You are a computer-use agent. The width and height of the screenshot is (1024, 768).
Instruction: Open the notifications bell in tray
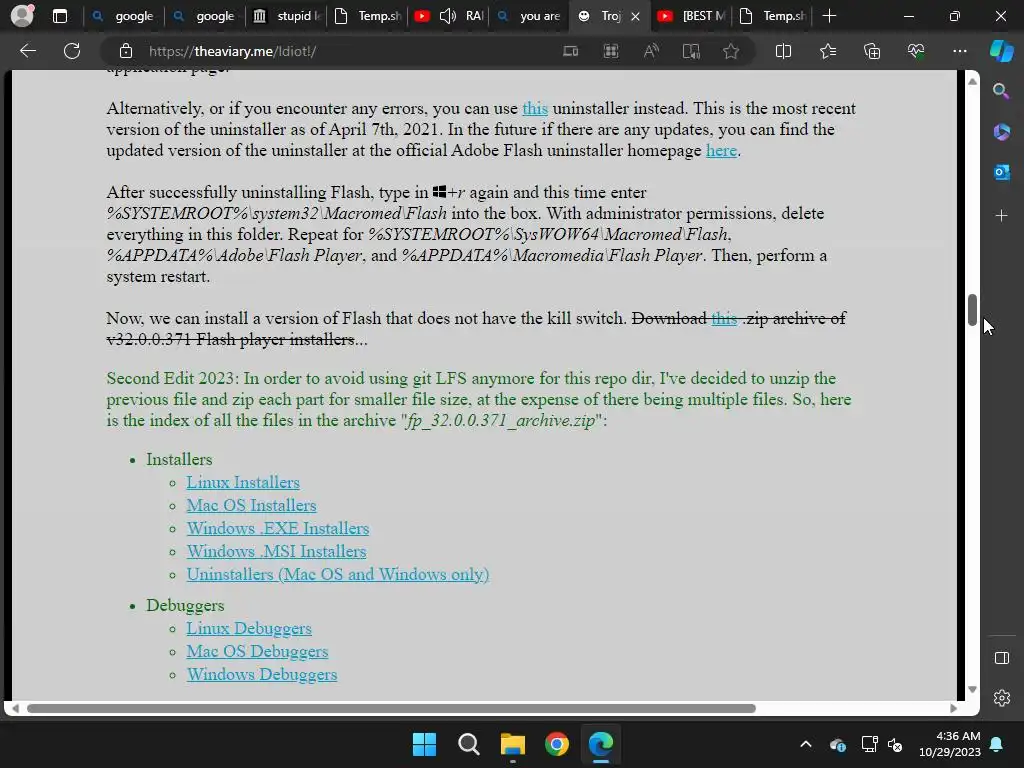tap(997, 744)
